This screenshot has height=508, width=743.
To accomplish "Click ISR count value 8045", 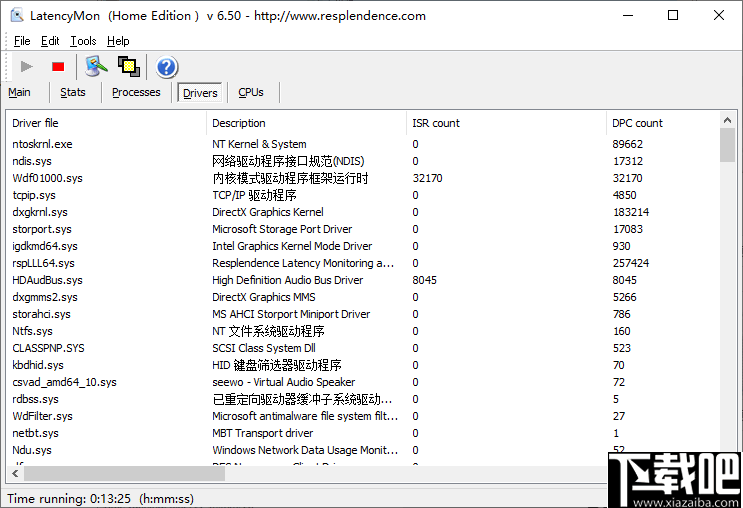I will tap(424, 281).
